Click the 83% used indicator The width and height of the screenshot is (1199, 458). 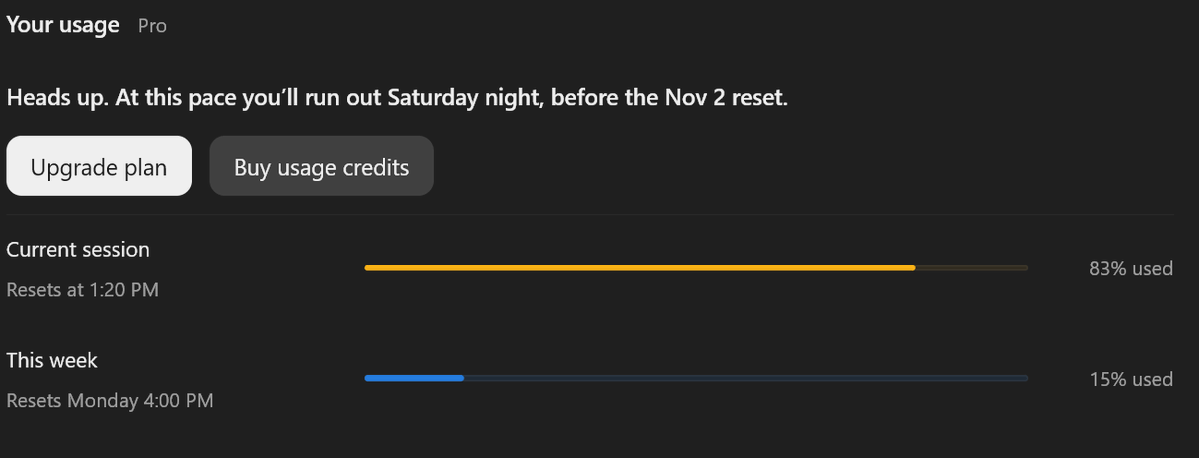1131,268
